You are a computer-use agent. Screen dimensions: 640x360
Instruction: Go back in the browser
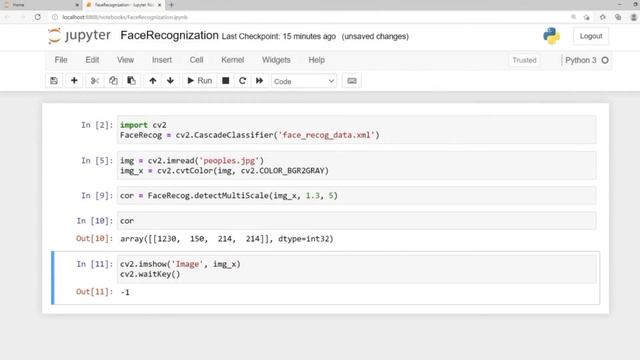click(7, 17)
